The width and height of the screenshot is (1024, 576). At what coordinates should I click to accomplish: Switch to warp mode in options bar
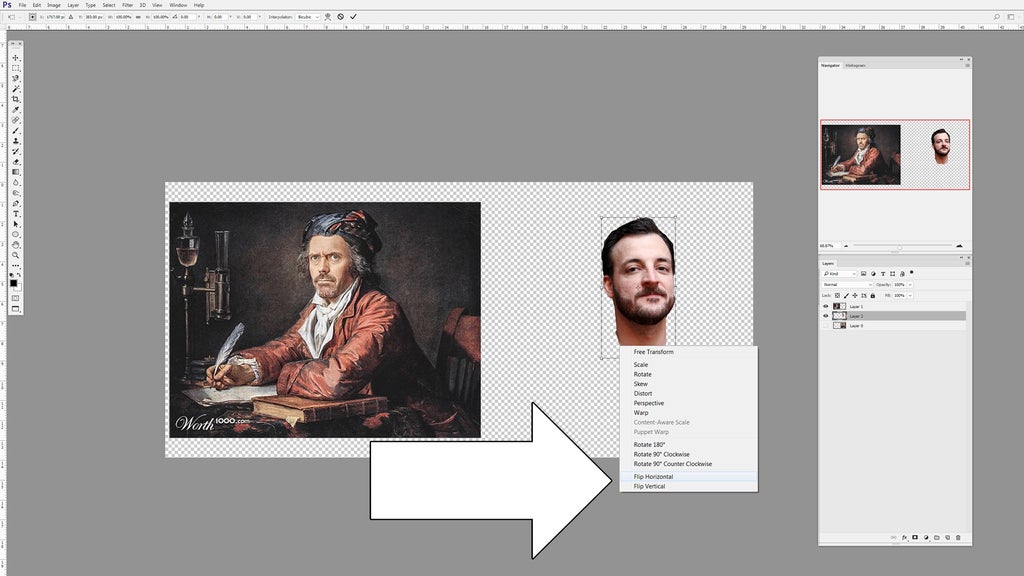click(x=328, y=17)
